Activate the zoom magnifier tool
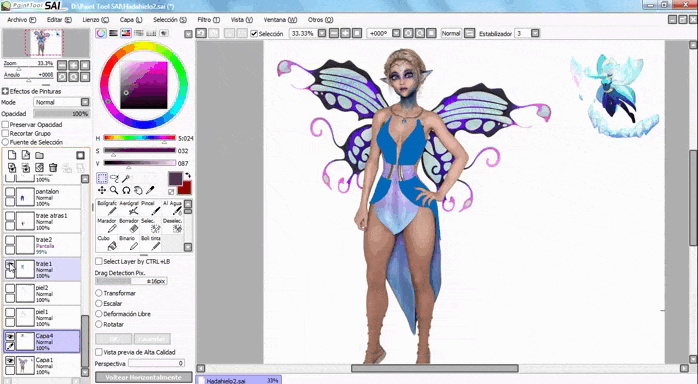 point(114,190)
